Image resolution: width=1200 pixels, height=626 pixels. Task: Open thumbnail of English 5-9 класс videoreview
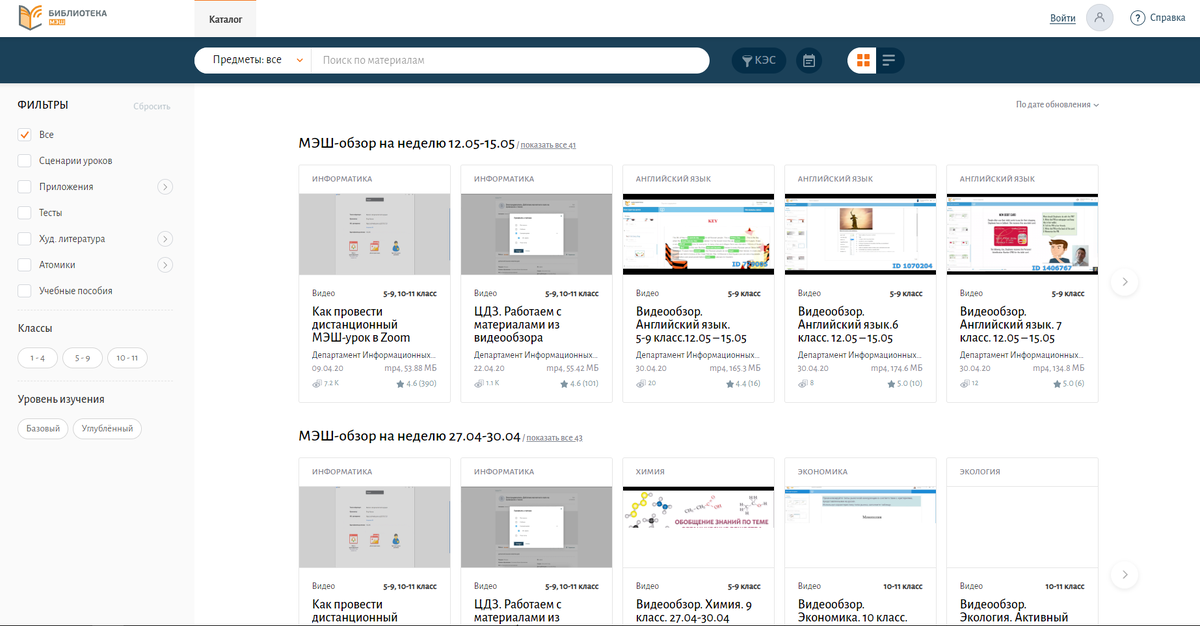coord(699,234)
